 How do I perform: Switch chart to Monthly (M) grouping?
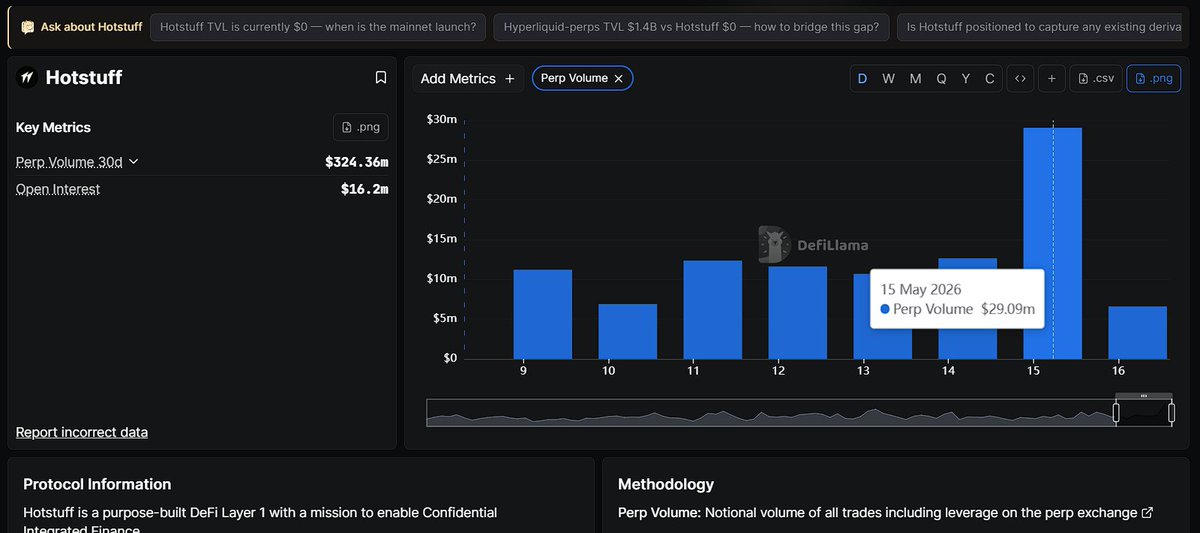point(915,78)
